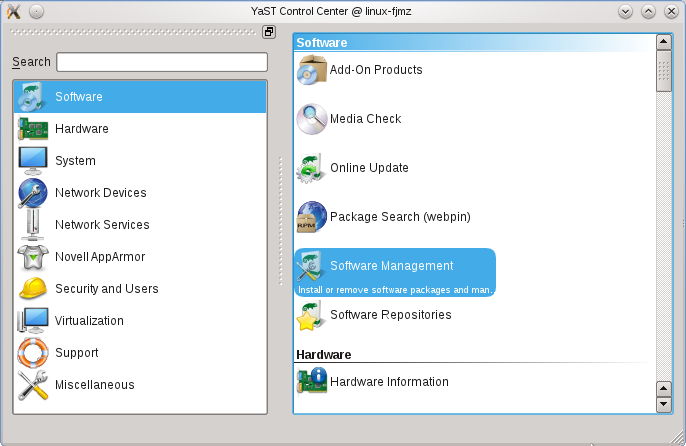Select Virtualization category label
Screen dimensions: 686x446
89,320
